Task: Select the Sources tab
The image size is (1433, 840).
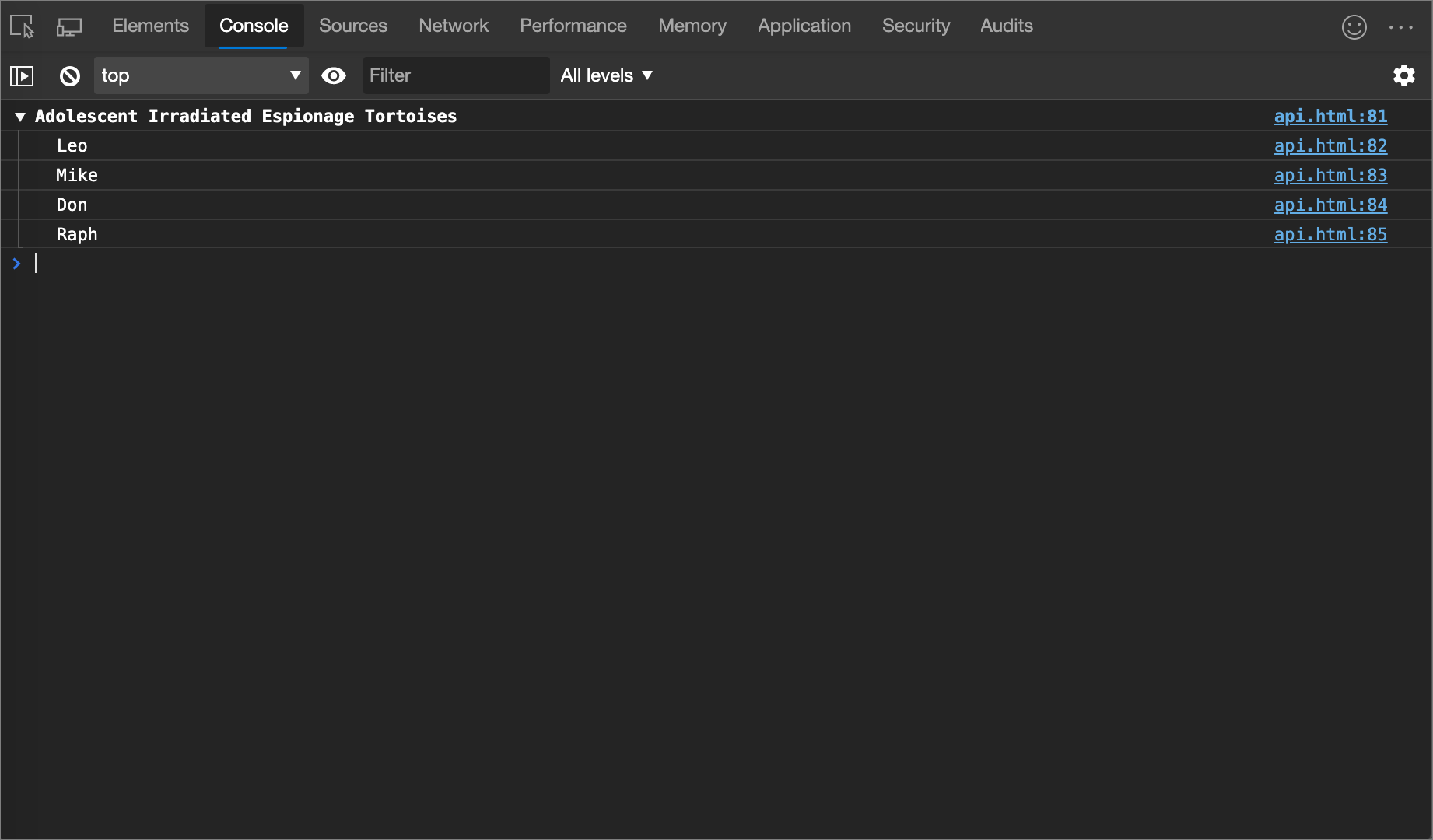Action: [x=352, y=26]
